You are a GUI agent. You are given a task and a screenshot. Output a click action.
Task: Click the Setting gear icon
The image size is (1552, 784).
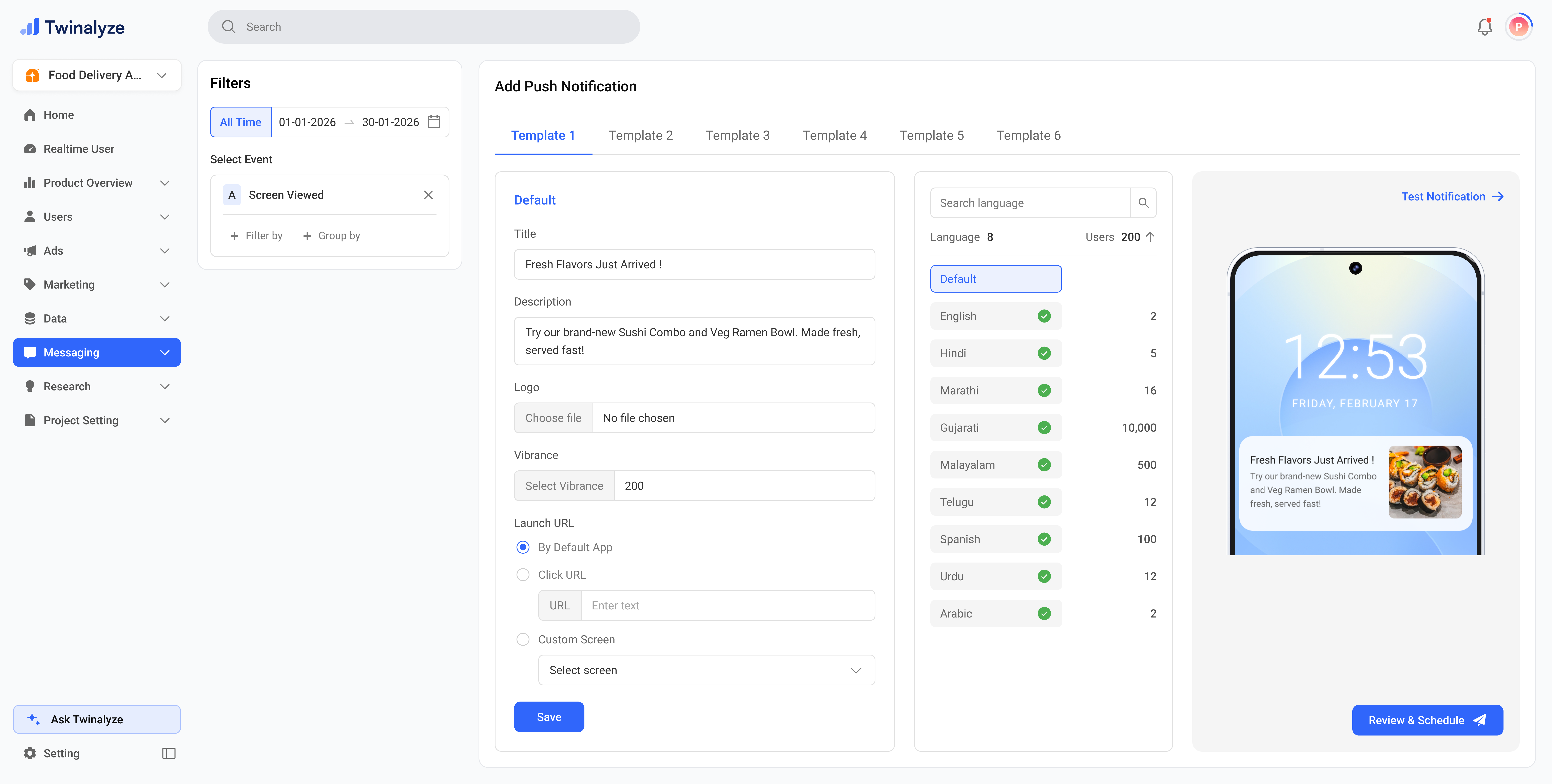(x=30, y=753)
